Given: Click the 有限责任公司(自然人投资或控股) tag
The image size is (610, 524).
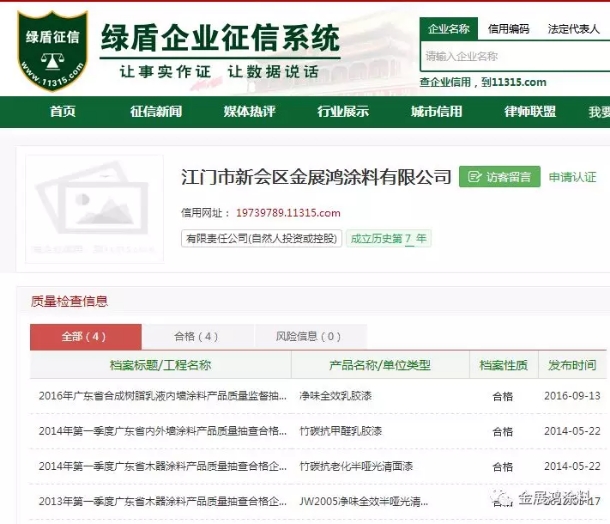Looking at the screenshot, I should [261, 238].
